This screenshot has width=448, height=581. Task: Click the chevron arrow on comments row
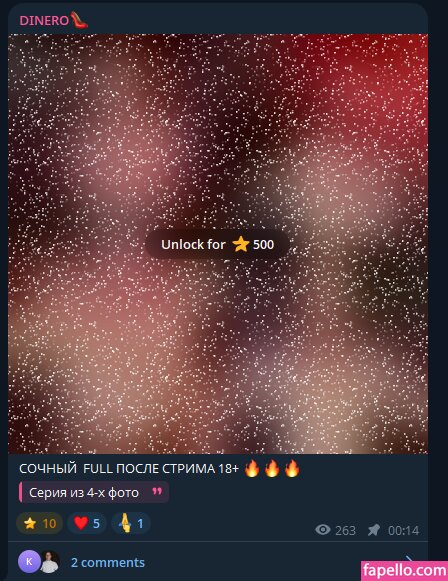409,559
